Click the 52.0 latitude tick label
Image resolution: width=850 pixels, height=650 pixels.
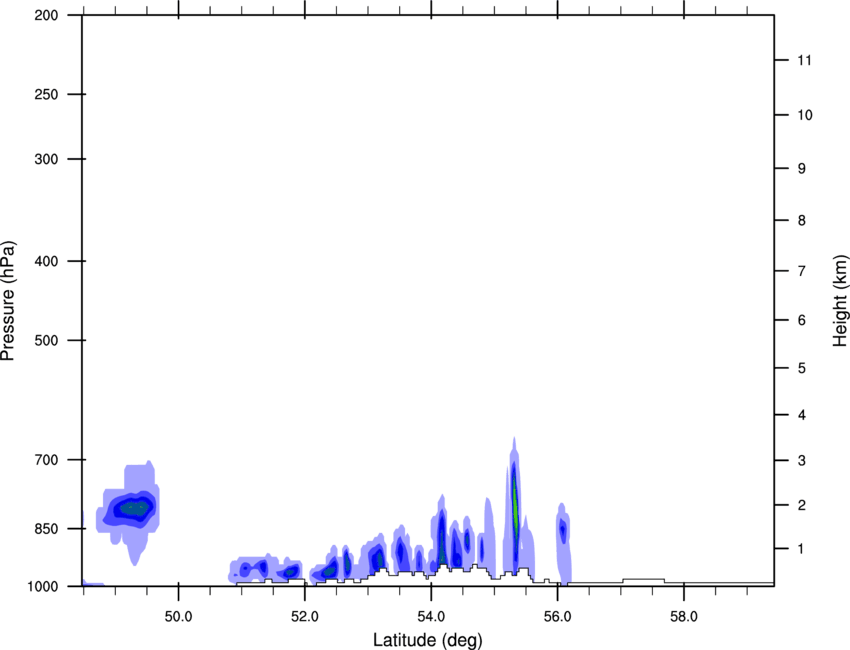click(x=305, y=617)
